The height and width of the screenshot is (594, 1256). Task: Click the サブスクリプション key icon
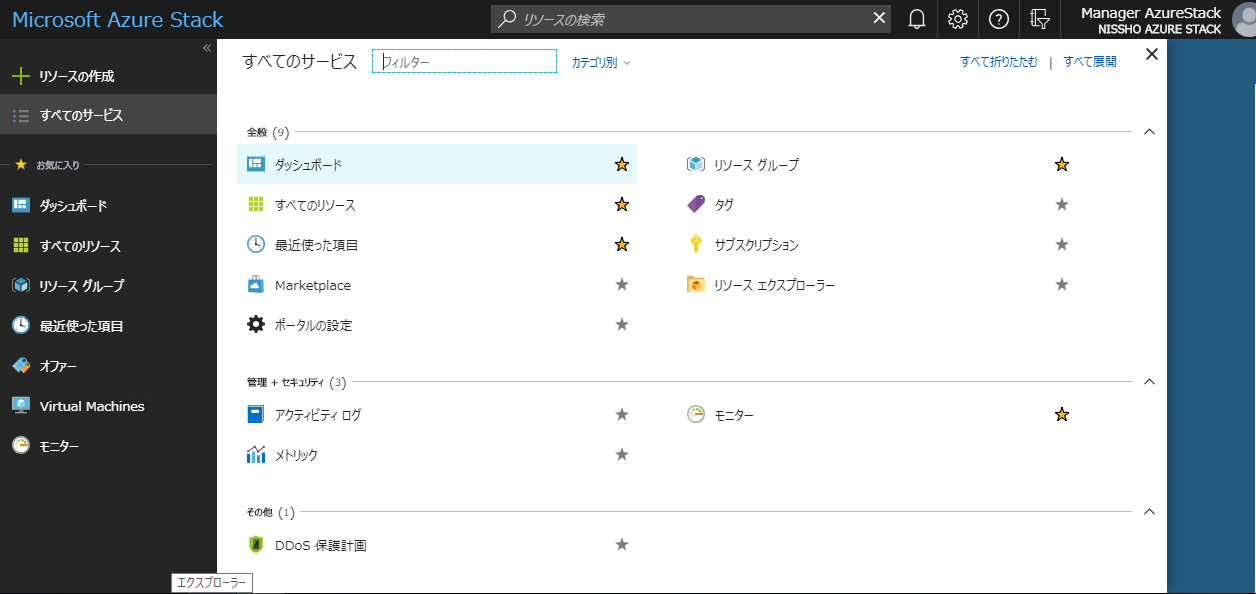(x=696, y=245)
